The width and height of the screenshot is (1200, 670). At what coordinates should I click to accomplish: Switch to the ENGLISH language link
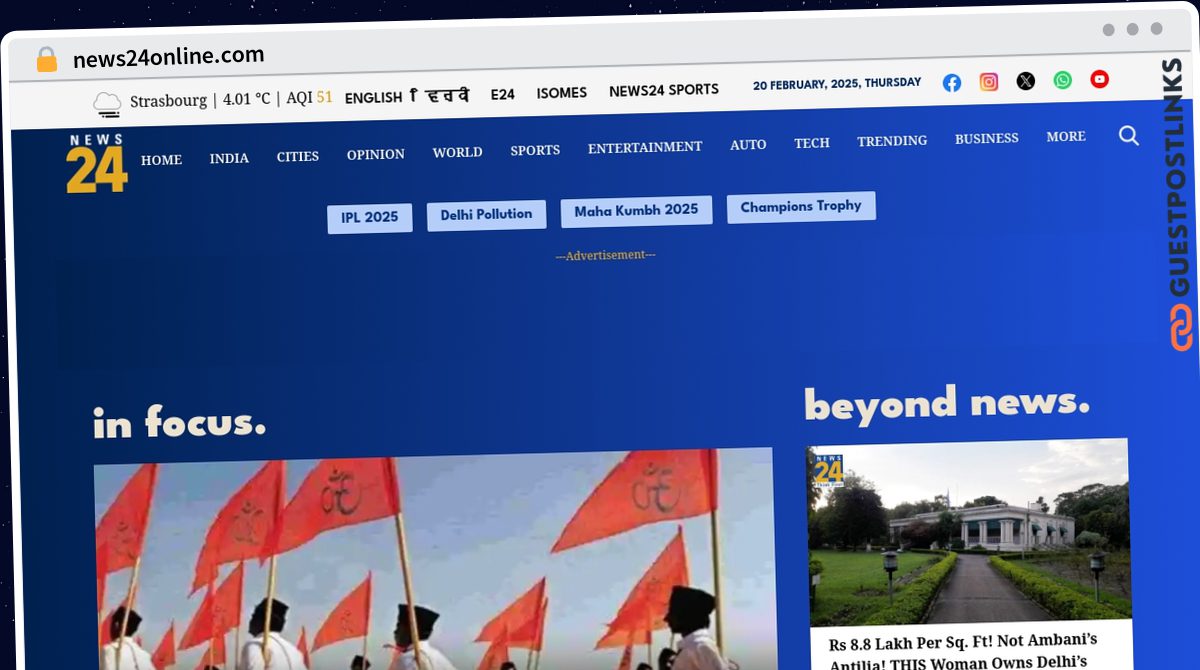click(x=373, y=98)
